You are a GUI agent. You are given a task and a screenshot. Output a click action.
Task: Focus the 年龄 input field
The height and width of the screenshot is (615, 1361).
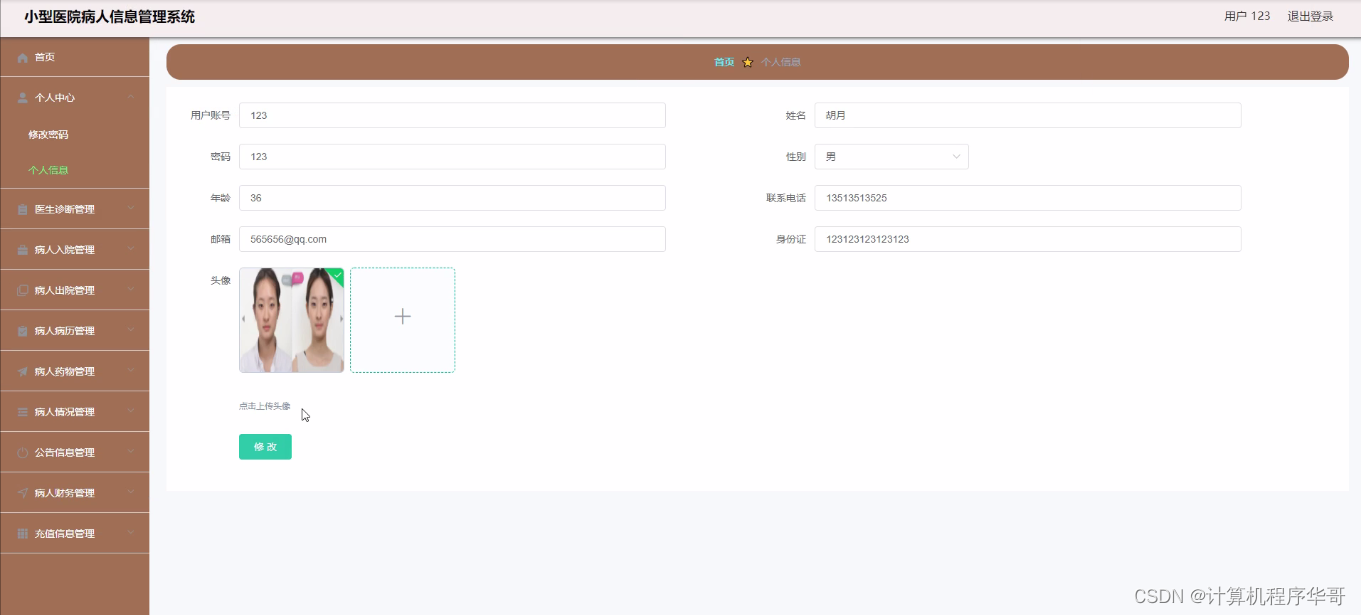(452, 198)
